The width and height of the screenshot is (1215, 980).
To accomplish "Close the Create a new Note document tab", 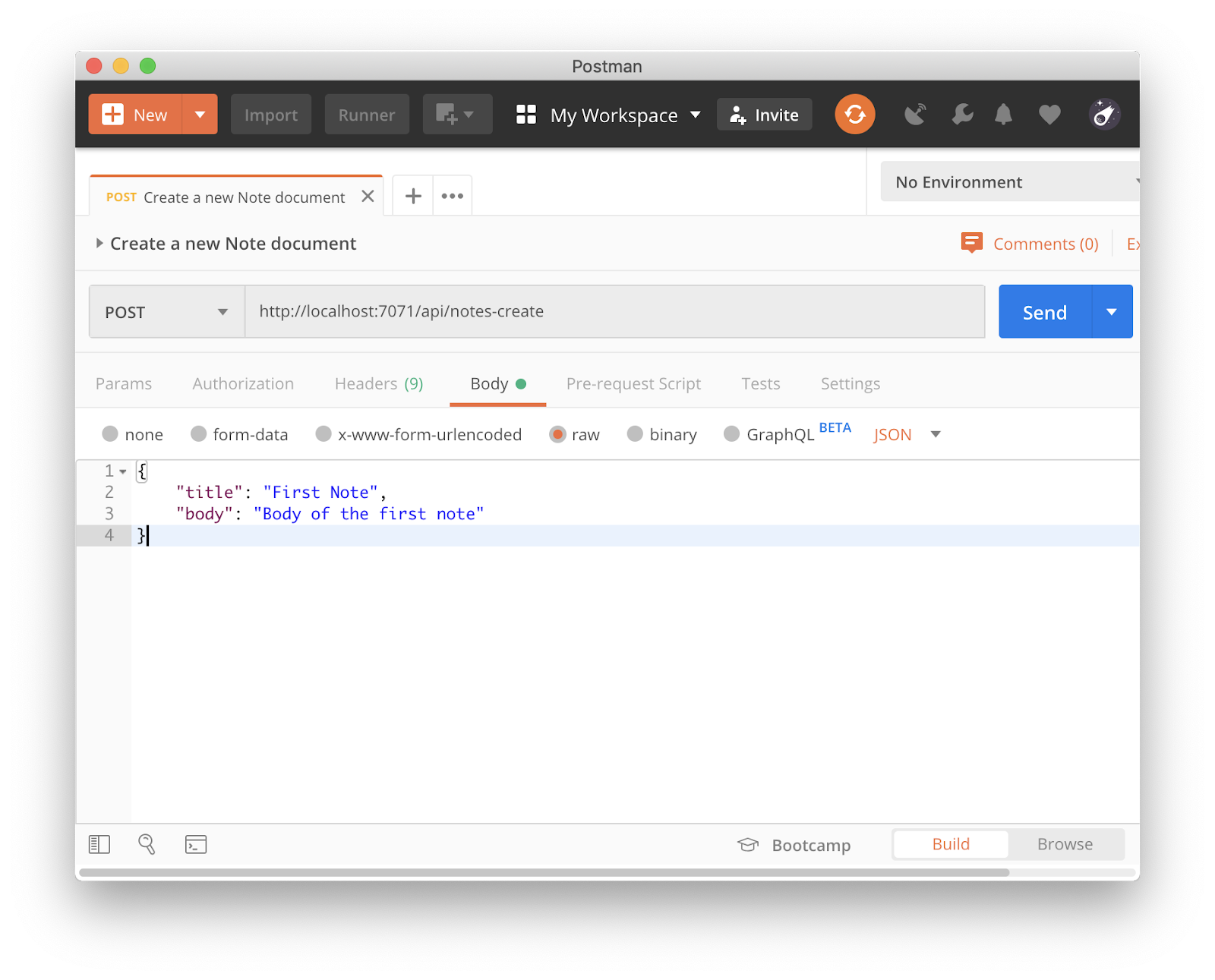I will (368, 197).
